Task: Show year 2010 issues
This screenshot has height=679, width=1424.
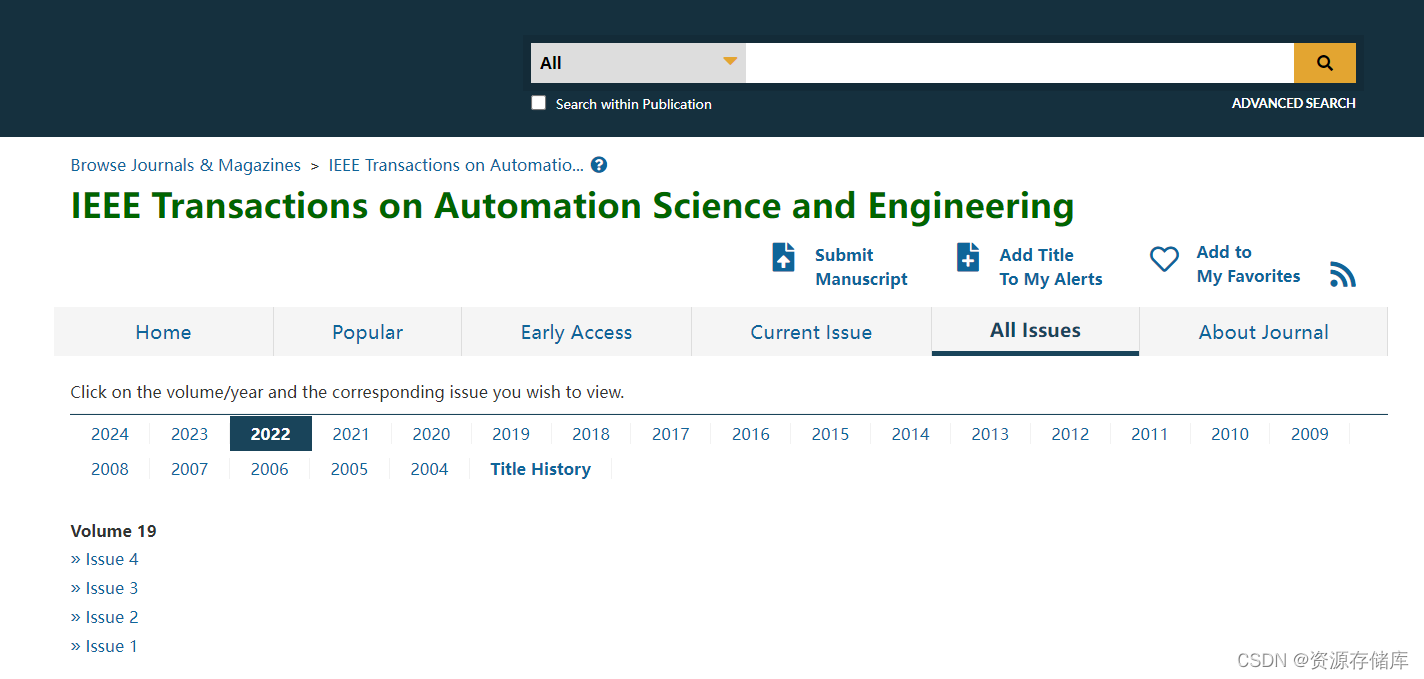Action: (x=1230, y=434)
